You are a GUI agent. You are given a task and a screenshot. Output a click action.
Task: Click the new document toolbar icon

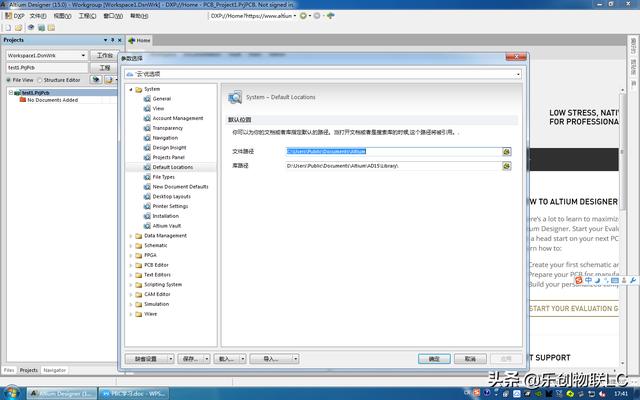tap(8, 28)
